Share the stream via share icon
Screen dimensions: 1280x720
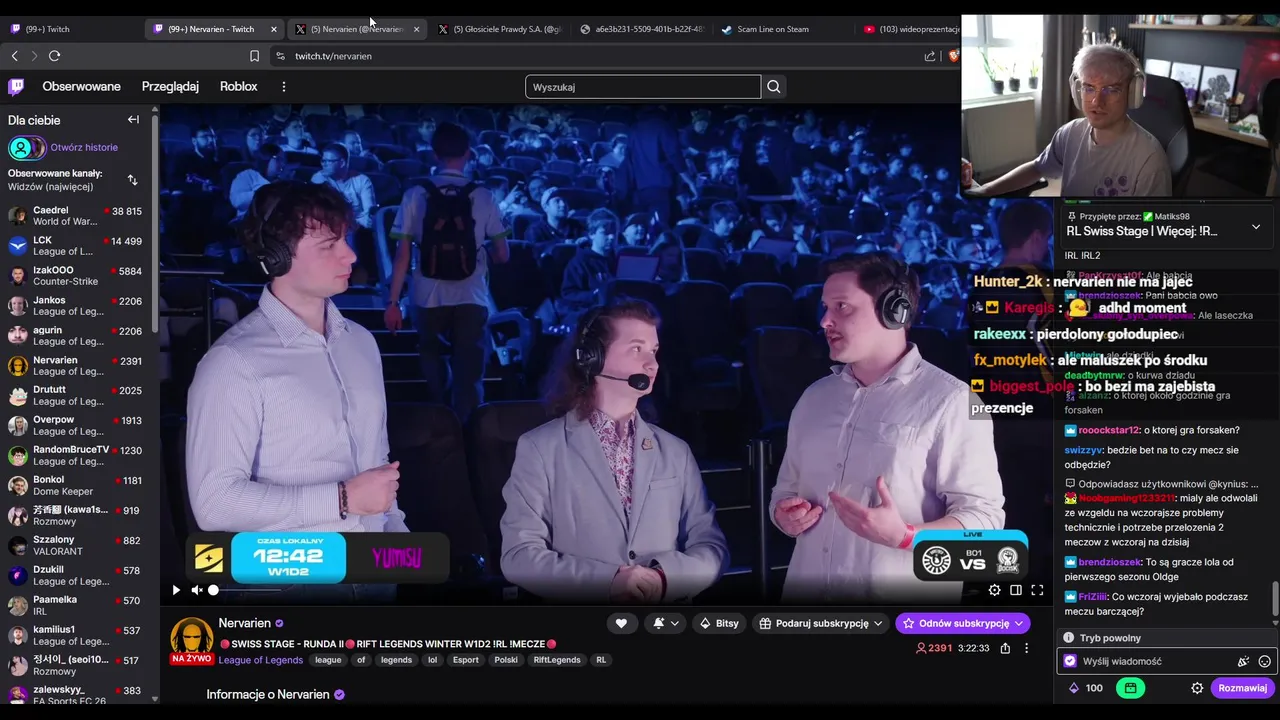click(1005, 648)
